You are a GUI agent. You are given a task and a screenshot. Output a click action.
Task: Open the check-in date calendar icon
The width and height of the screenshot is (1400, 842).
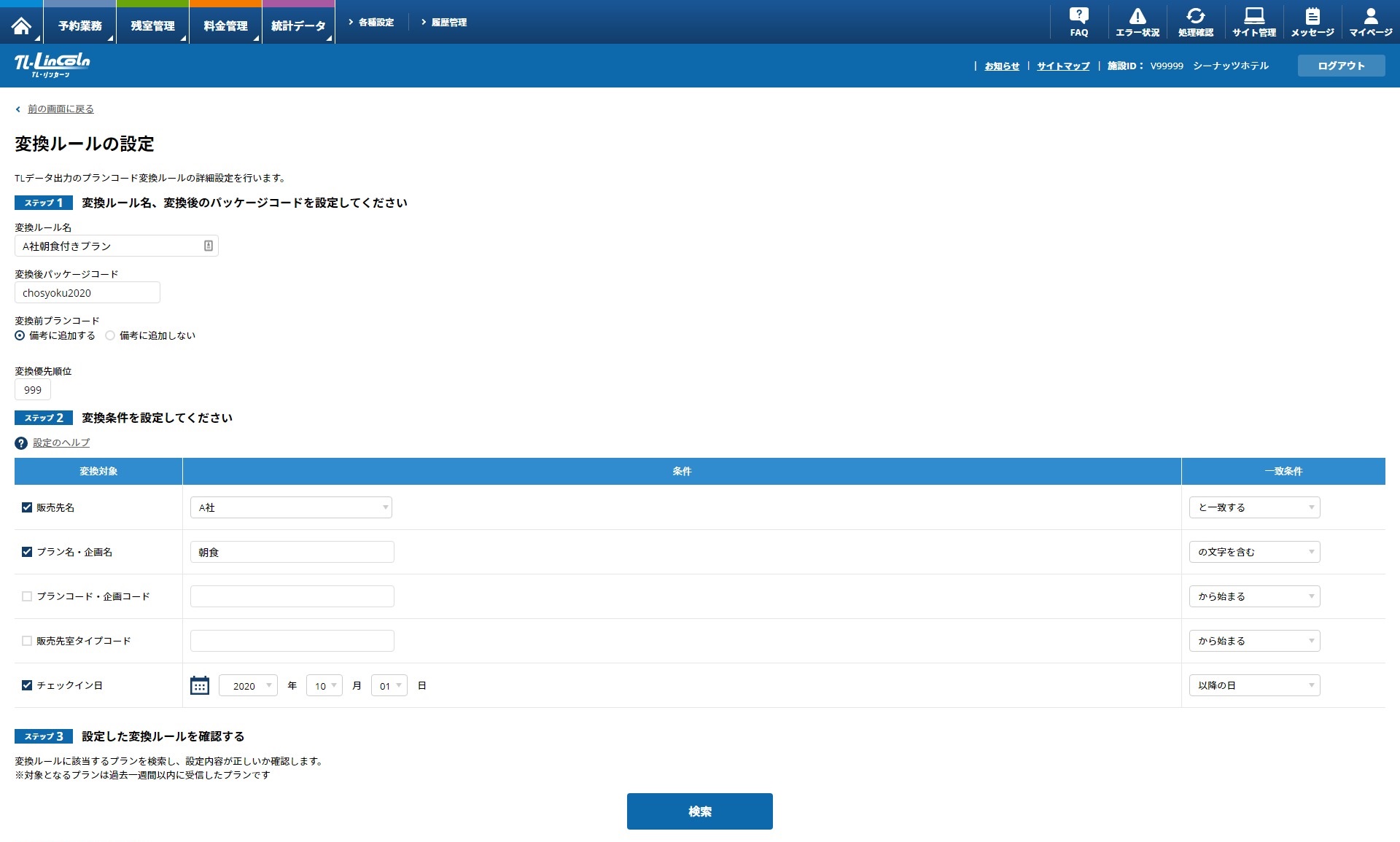coord(199,685)
